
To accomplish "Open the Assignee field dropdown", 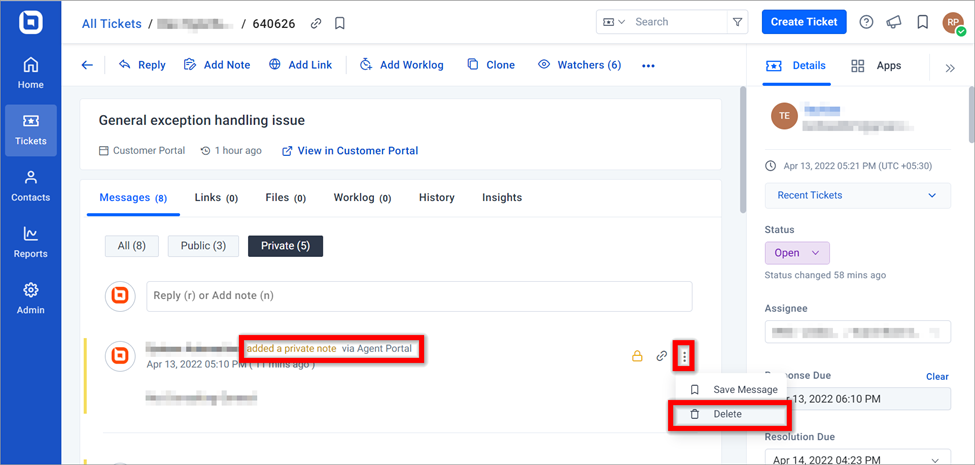I will (857, 331).
